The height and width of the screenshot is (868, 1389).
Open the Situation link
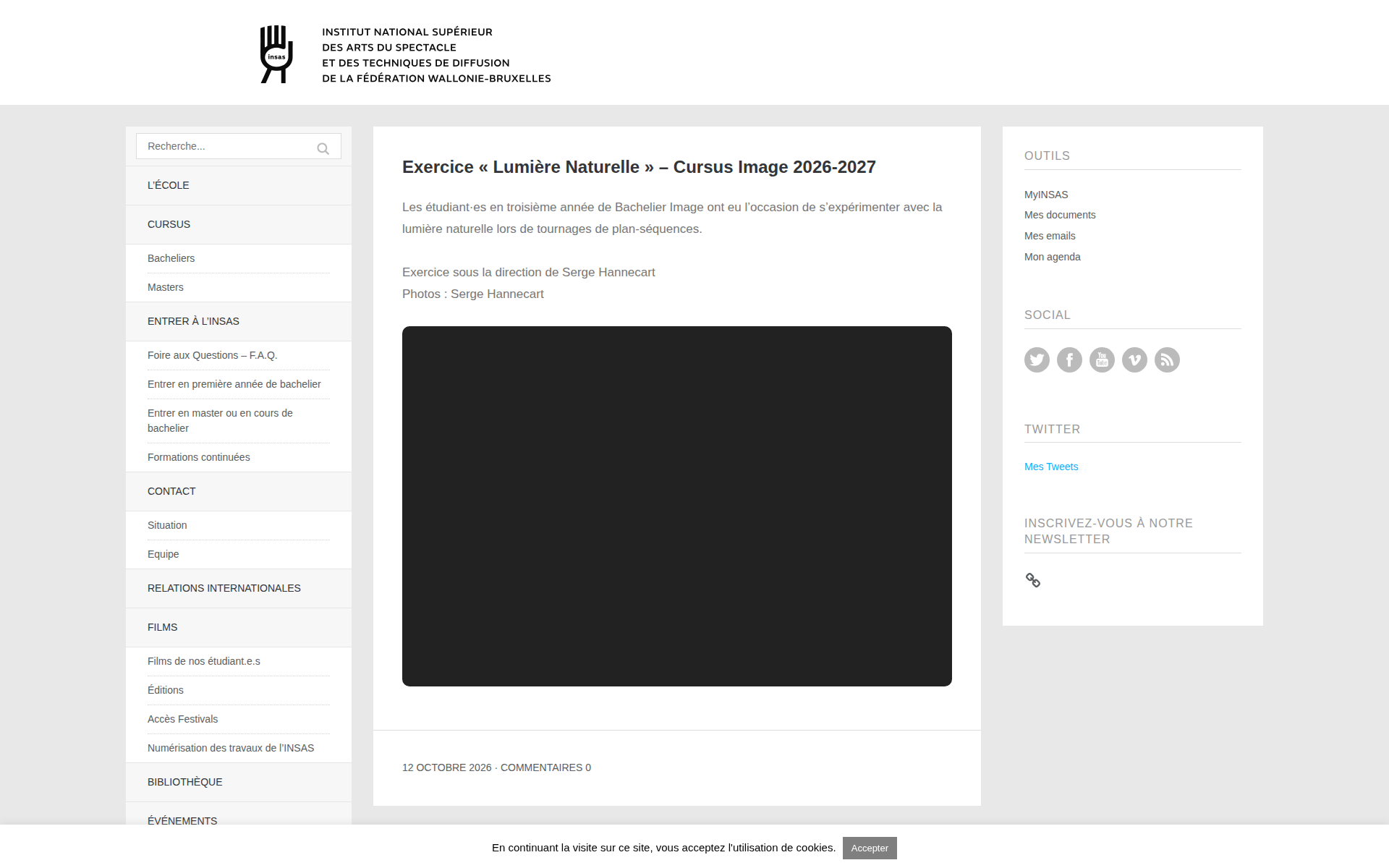coord(167,525)
